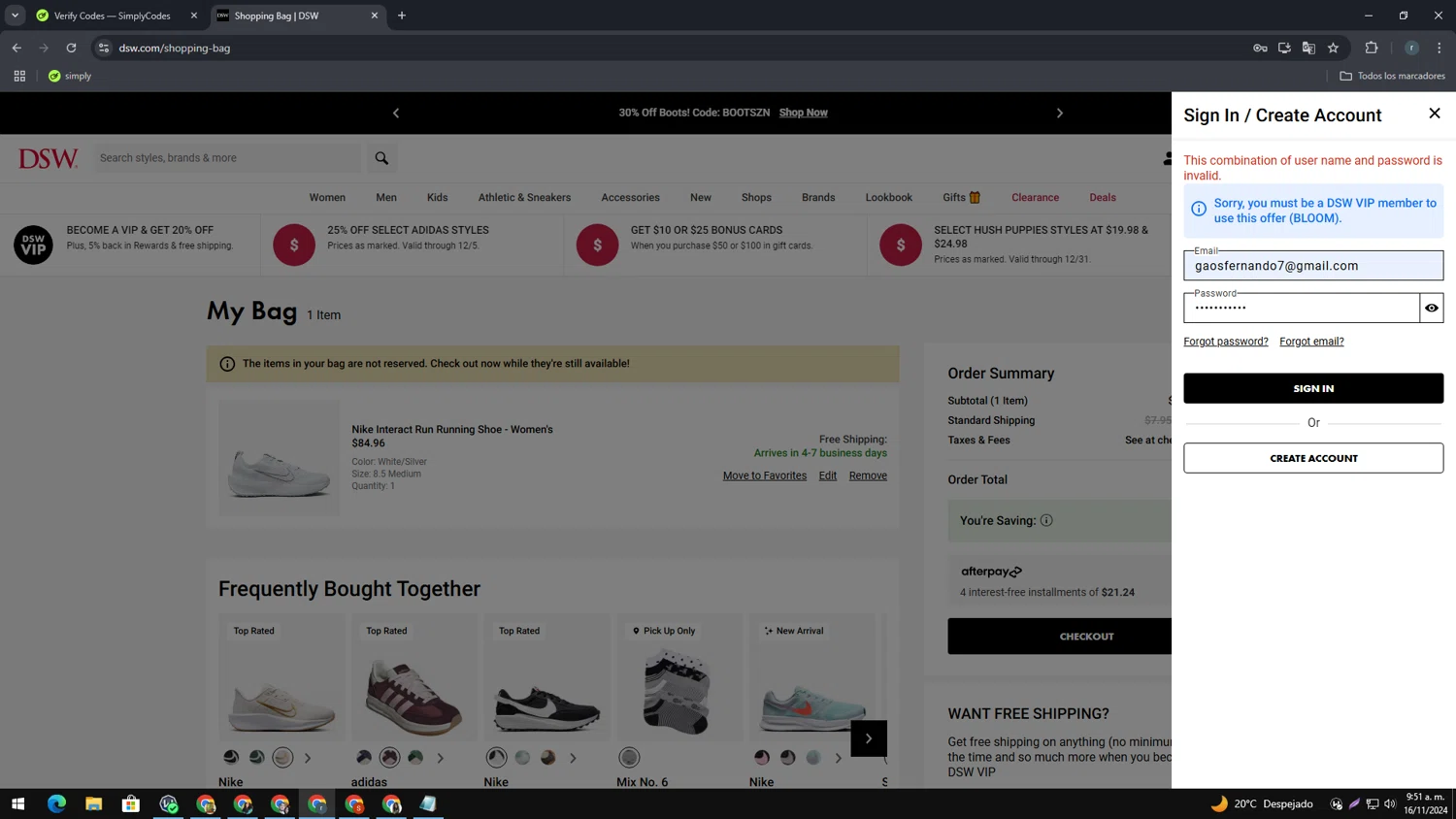
Task: Select middle color swatch under adidas
Action: click(389, 757)
